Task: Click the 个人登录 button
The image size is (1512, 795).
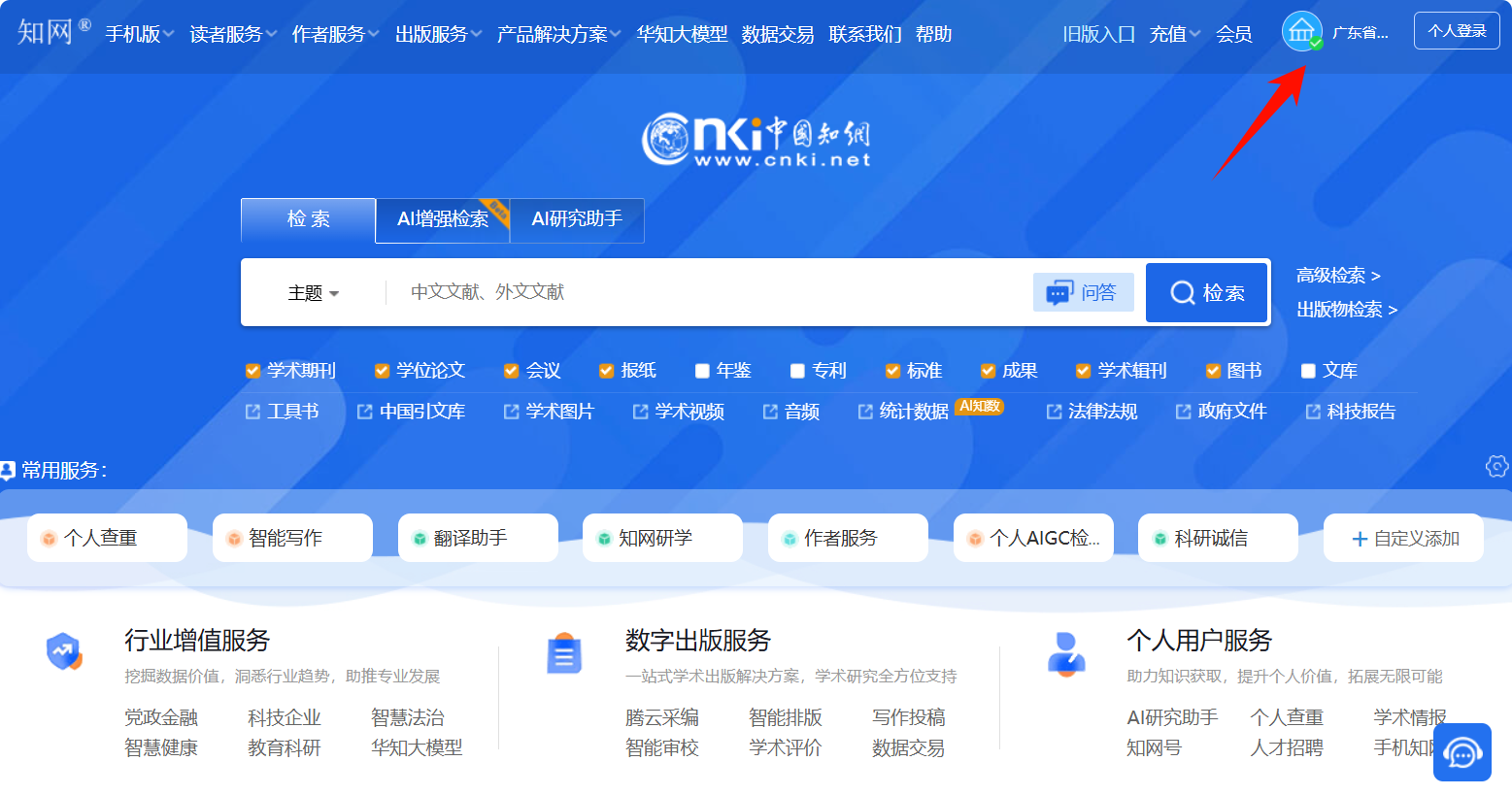Action: click(1457, 30)
